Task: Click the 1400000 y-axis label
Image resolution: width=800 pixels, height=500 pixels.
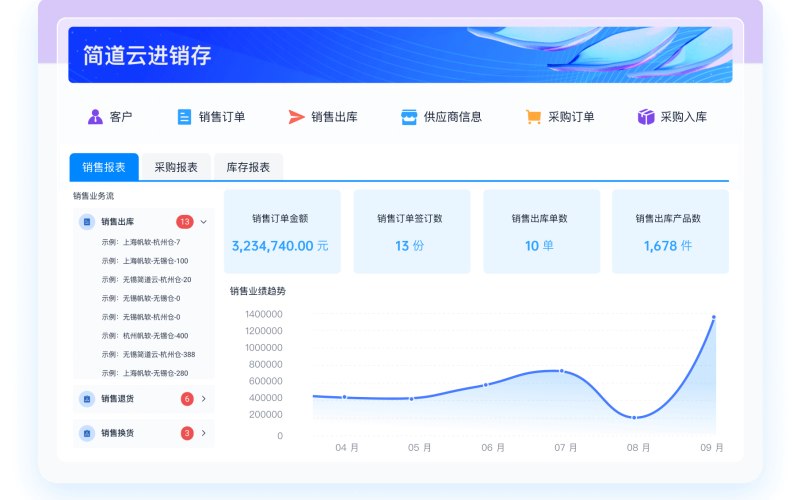Action: [x=264, y=314]
